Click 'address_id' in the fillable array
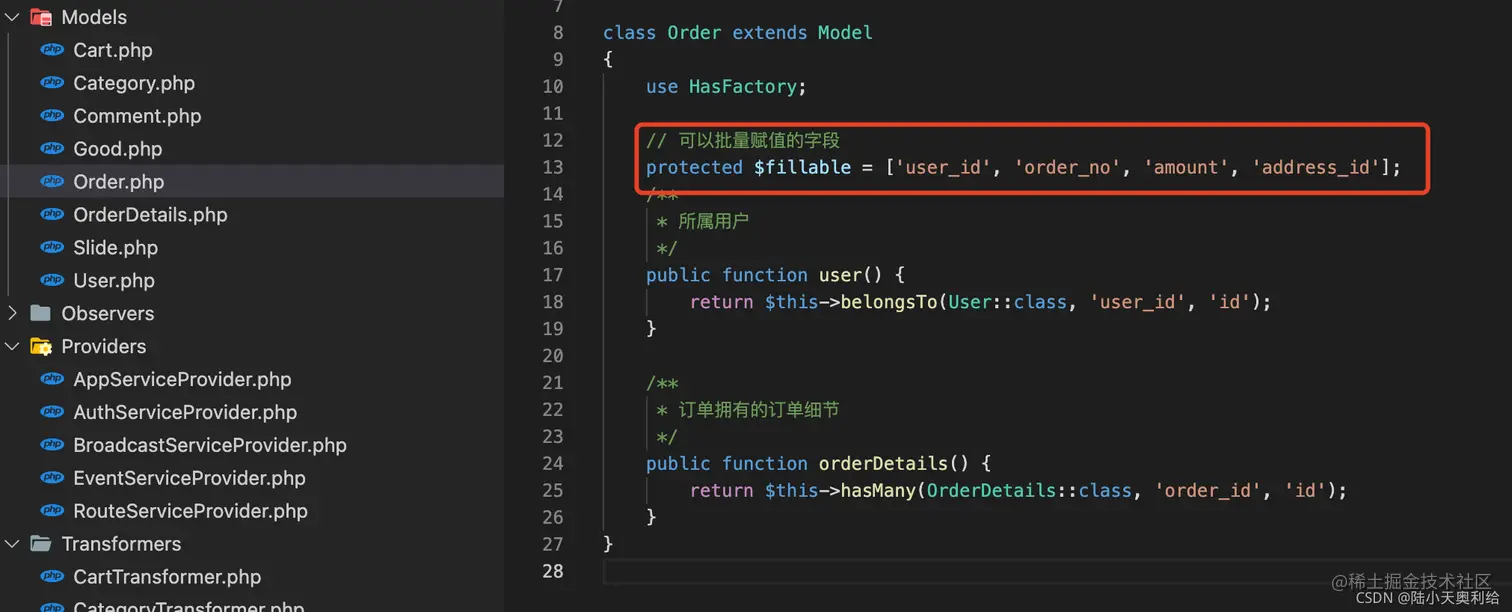Screen dimensions: 1512x612 [1316, 167]
